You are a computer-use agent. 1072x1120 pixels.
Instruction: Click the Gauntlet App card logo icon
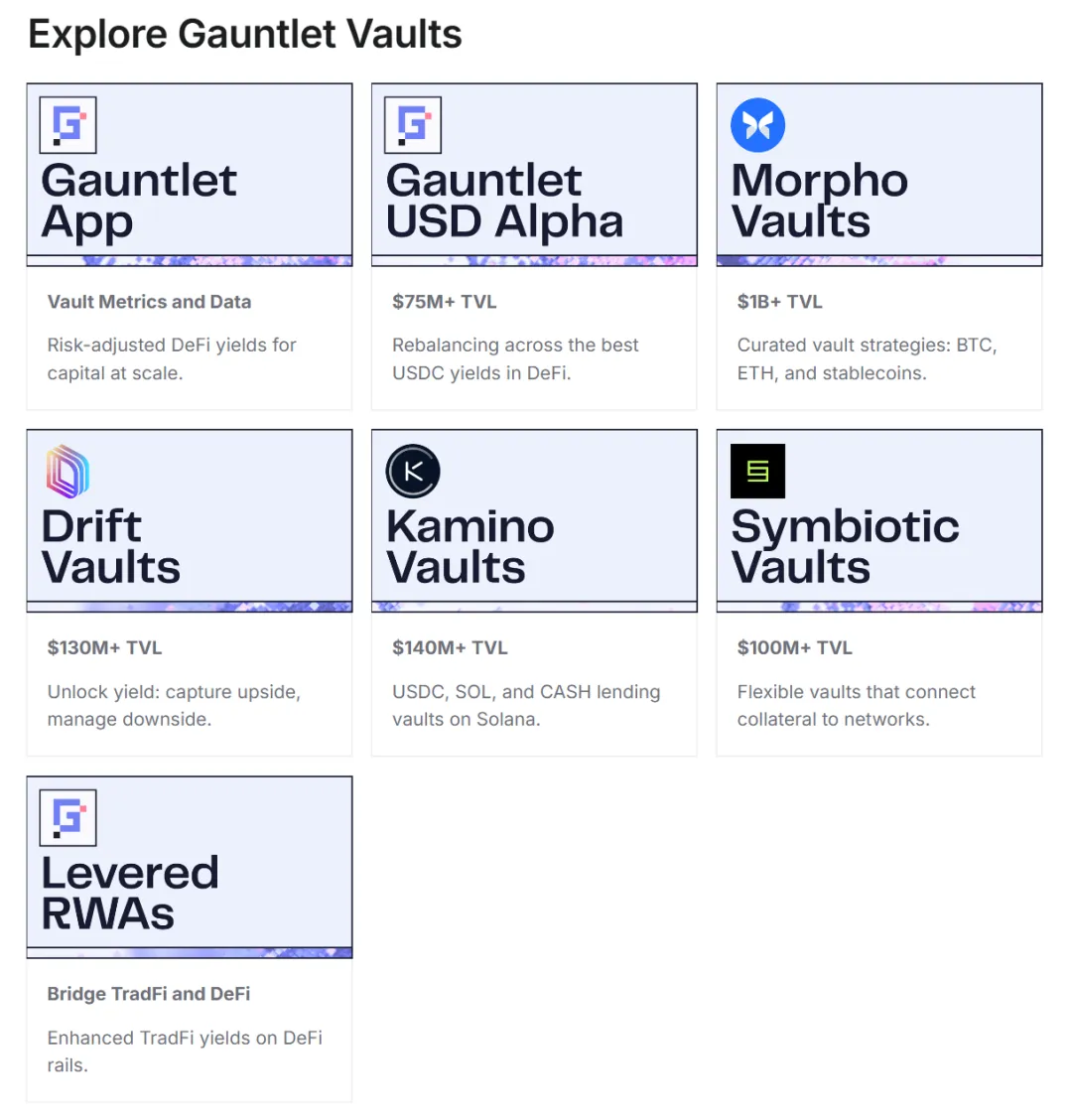[x=67, y=125]
